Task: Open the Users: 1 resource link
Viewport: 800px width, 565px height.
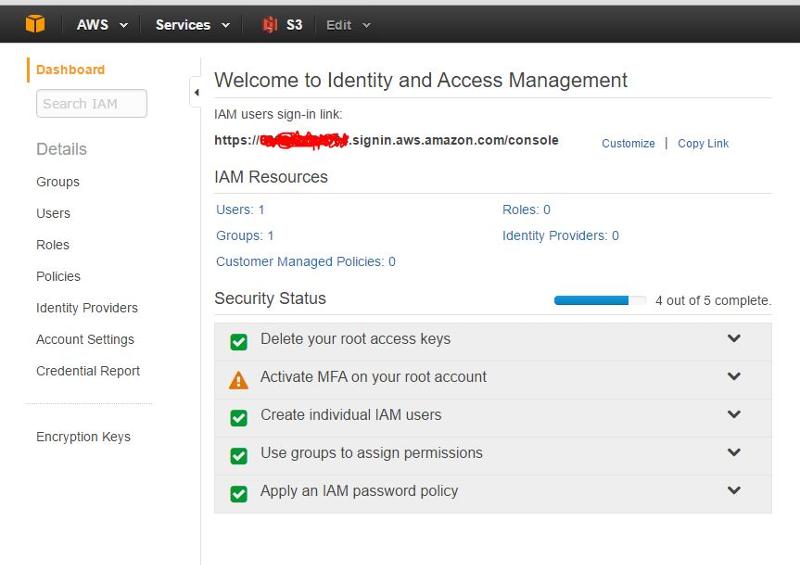Action: [x=240, y=210]
